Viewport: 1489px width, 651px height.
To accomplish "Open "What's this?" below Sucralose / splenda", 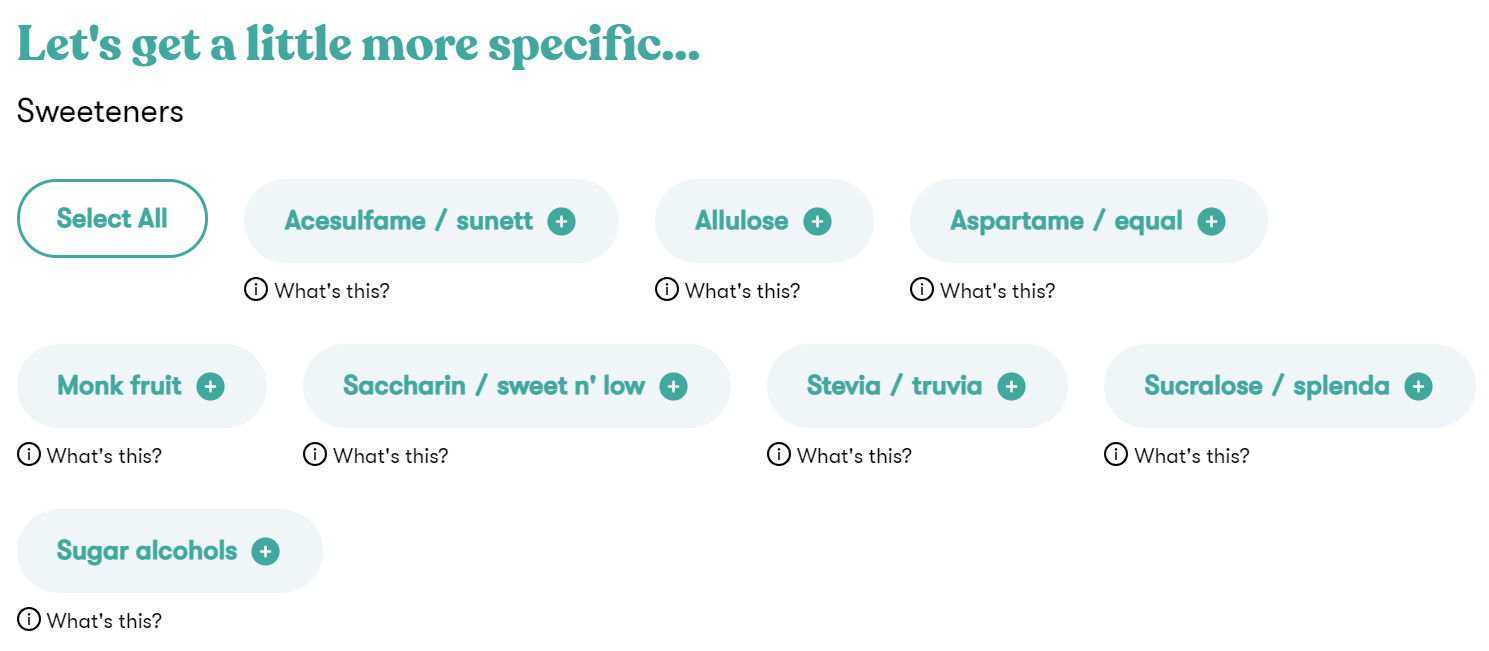I will pos(1177,455).
